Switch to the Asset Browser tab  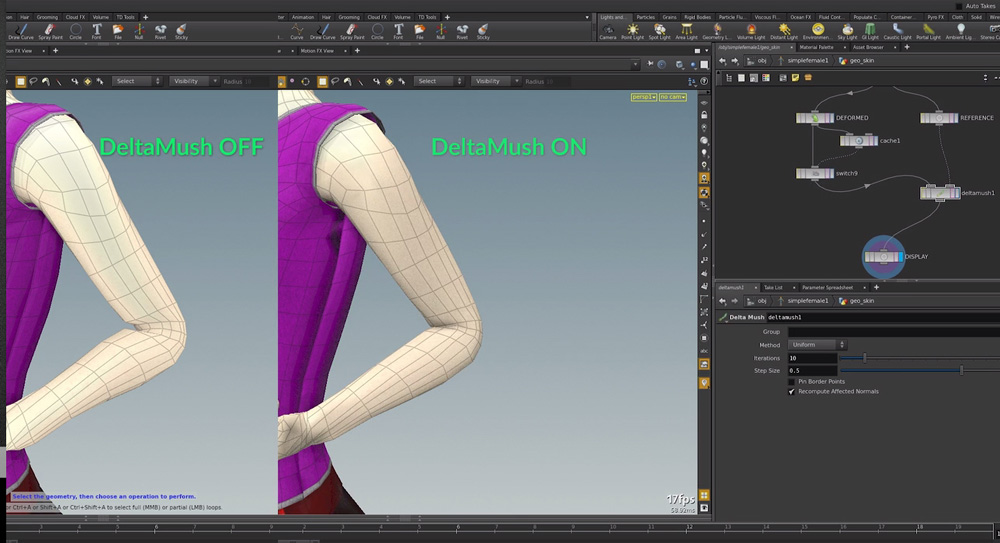pyautogui.click(x=868, y=47)
